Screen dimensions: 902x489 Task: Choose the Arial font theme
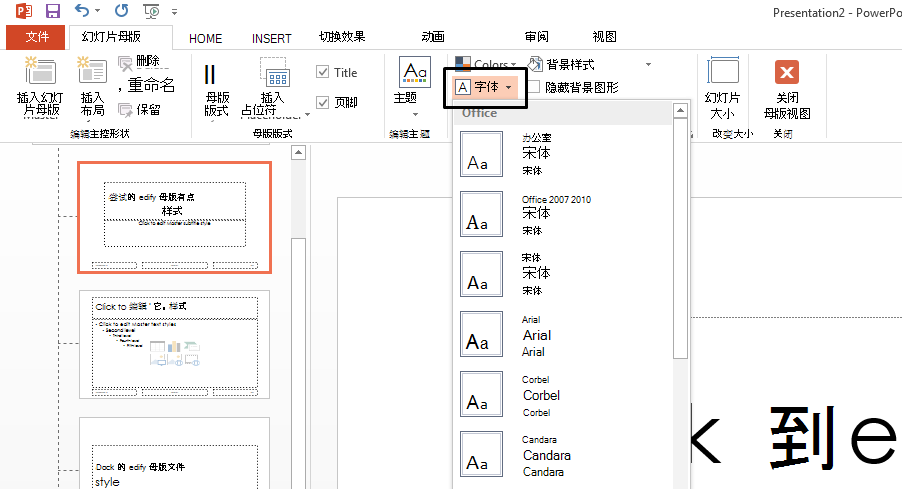(563, 334)
